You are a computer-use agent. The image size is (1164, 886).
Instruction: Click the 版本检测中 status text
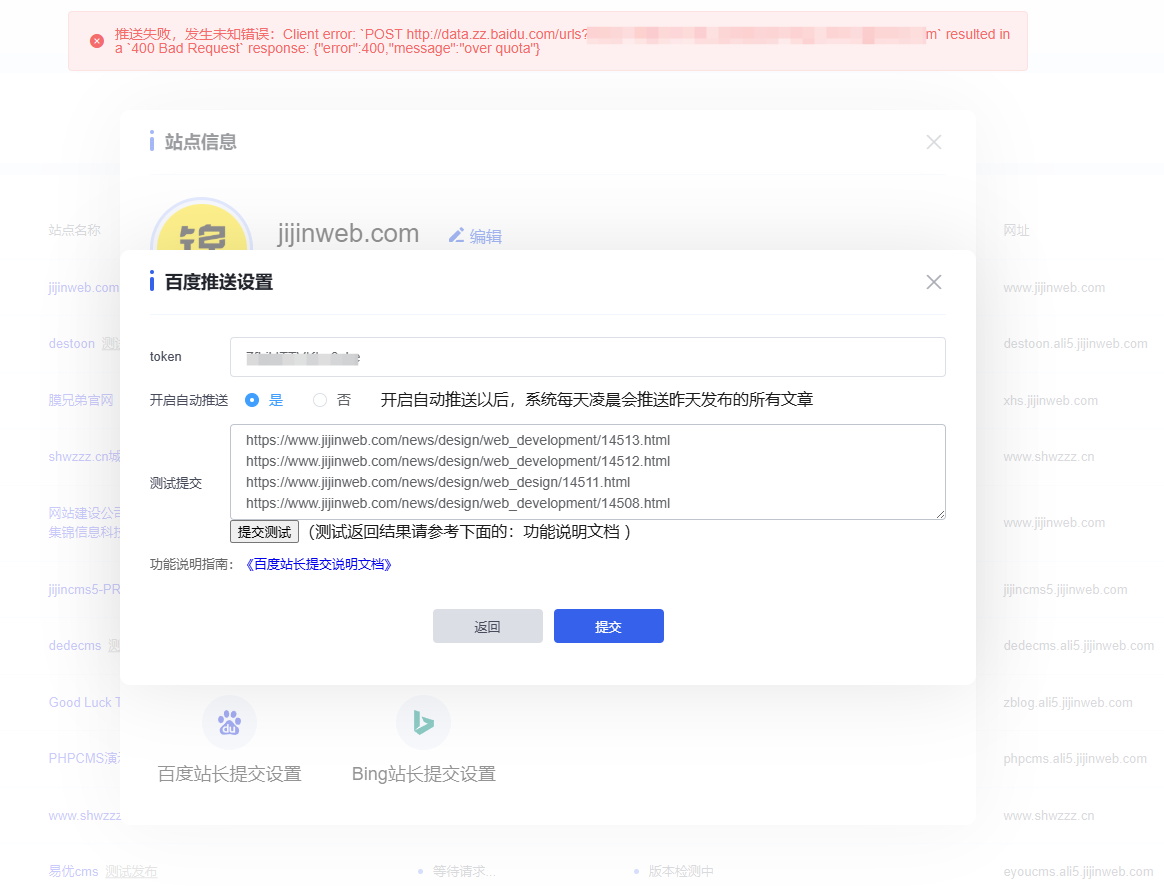(681, 871)
